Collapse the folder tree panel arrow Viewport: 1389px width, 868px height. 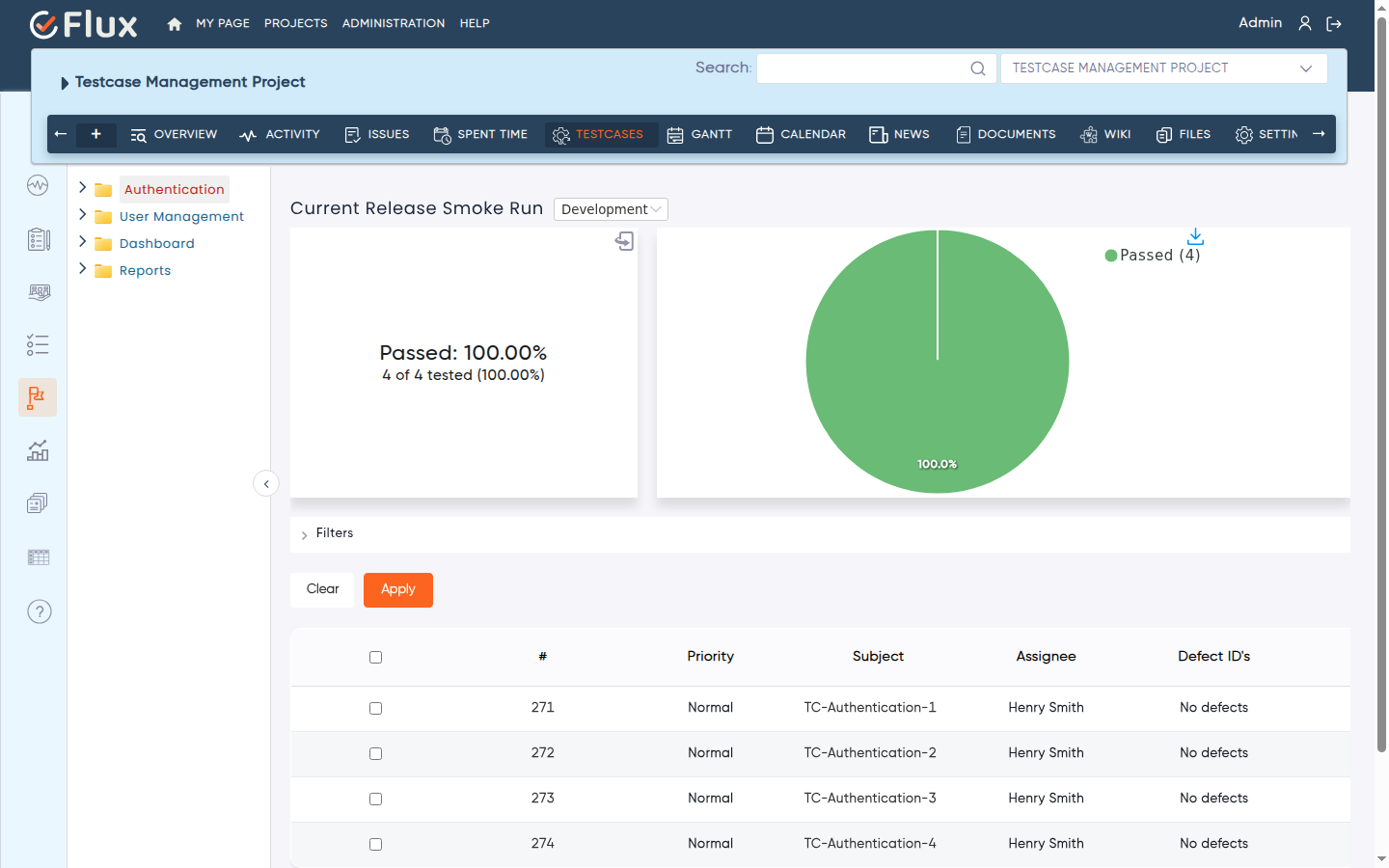point(266,483)
